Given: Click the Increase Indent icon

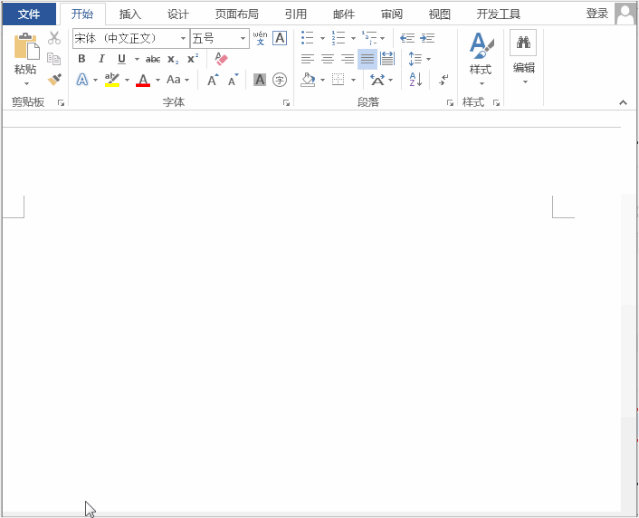Looking at the screenshot, I should point(427,38).
